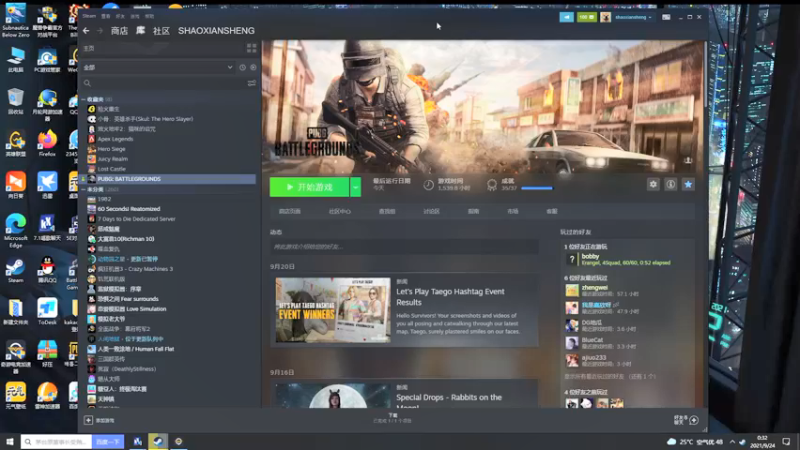Select PUBG: BATTLEGROUNDS in the library list
The width and height of the screenshot is (800, 450).
point(169,179)
